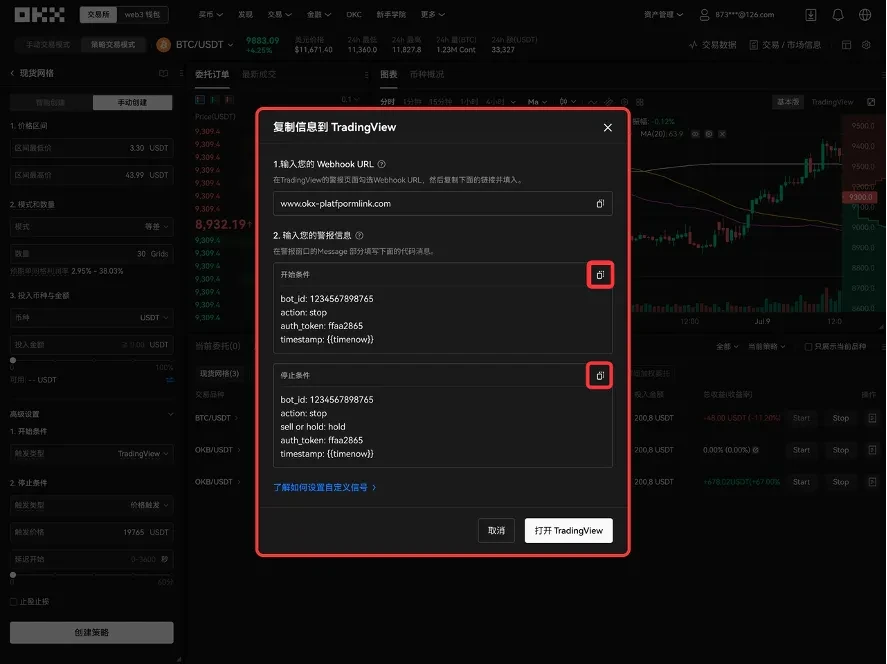Click Stop on the BTC/USDT strategy row
887x664 pixels.
tap(841, 418)
